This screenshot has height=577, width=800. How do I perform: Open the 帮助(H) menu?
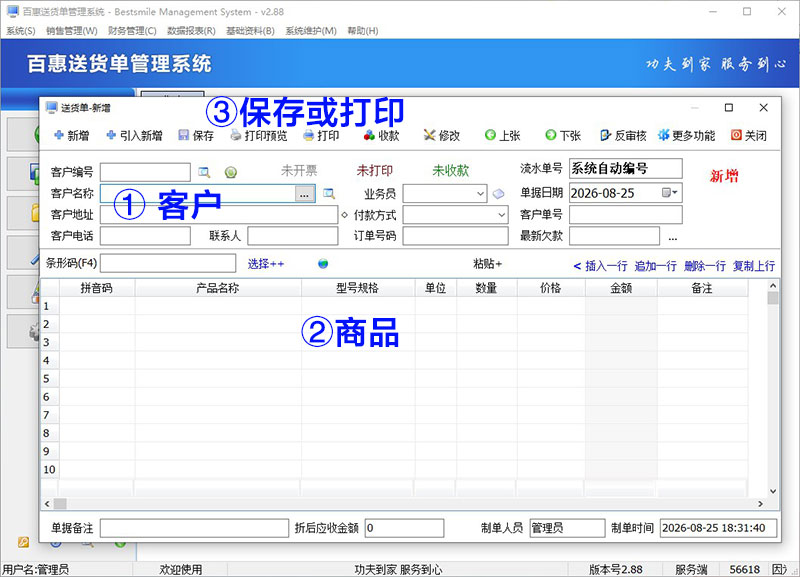(x=363, y=31)
